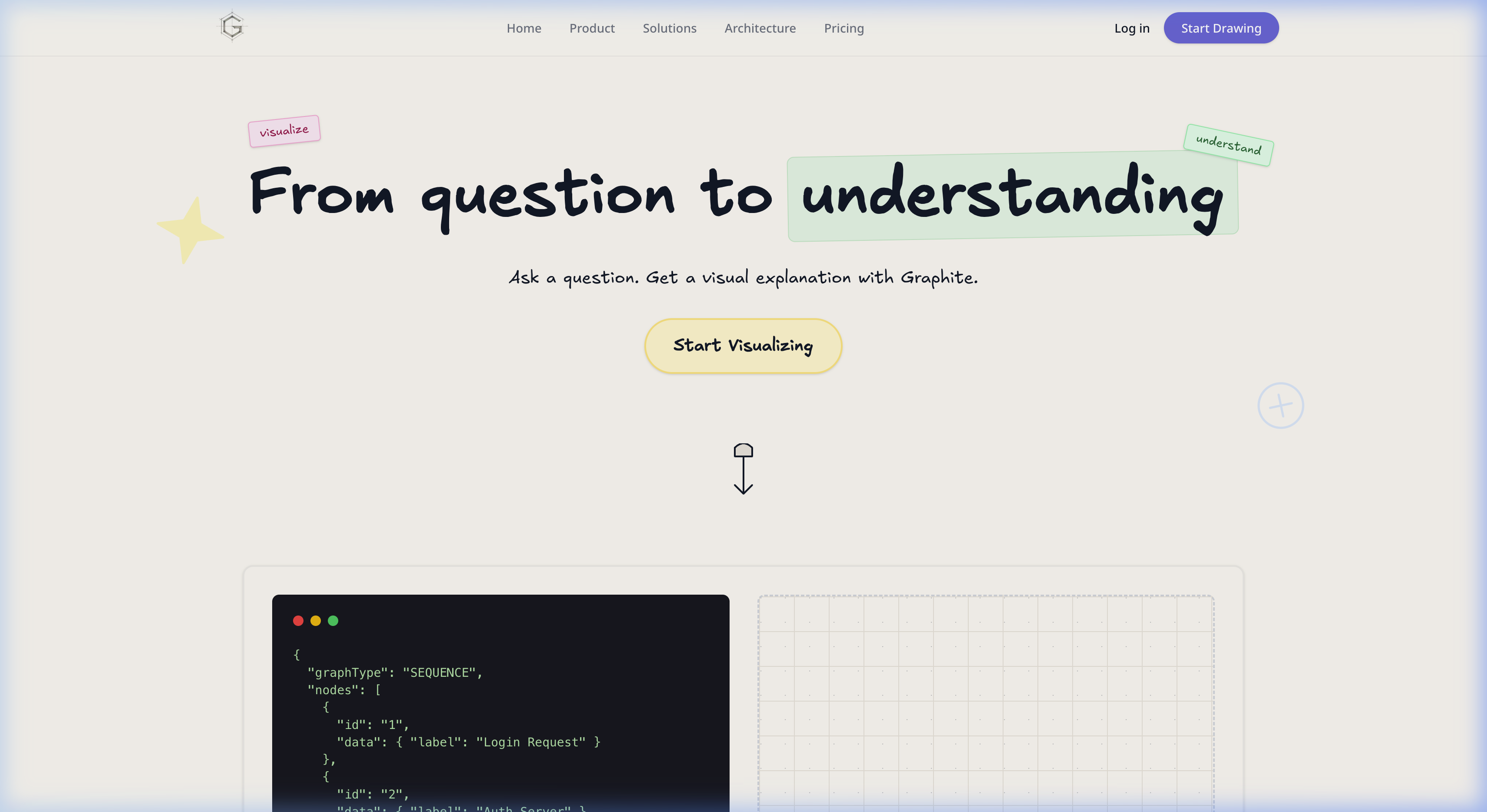Click the Start Visualizing button
1487x812 pixels.
click(x=743, y=346)
